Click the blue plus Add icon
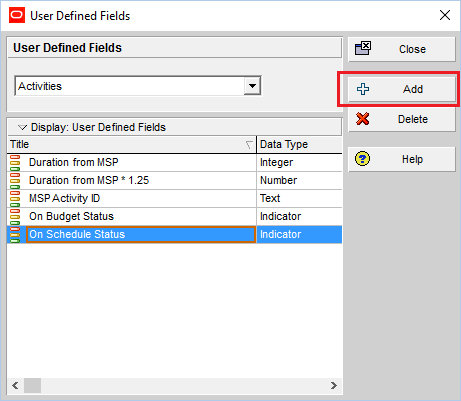 (x=363, y=89)
